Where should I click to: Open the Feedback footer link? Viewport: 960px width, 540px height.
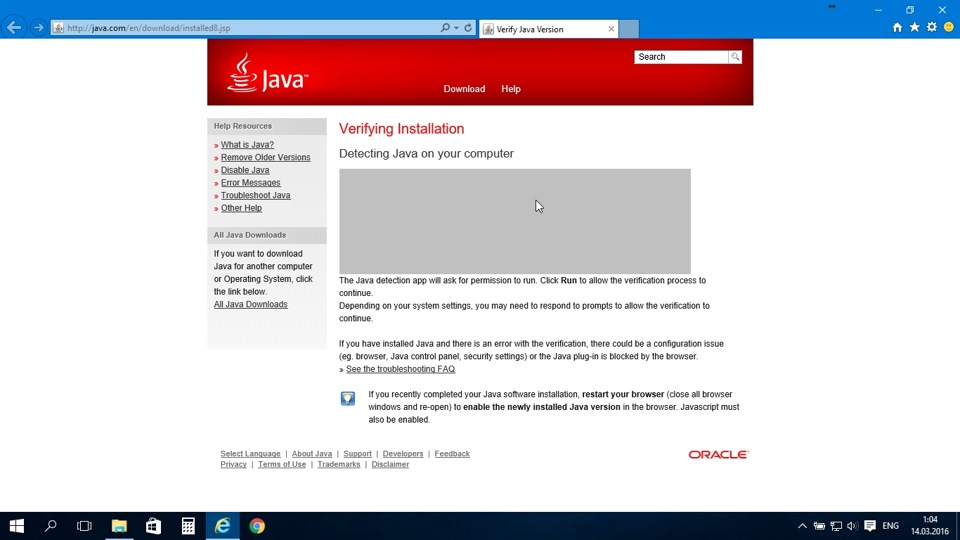pyautogui.click(x=452, y=454)
